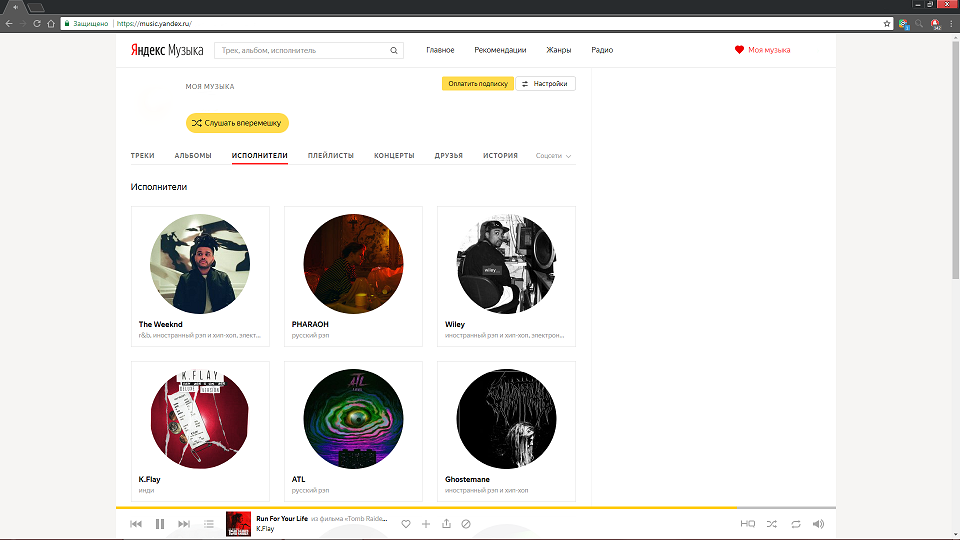Image resolution: width=960 pixels, height=540 pixels.
Task: Open Wiley artist photo
Action: pos(506,264)
